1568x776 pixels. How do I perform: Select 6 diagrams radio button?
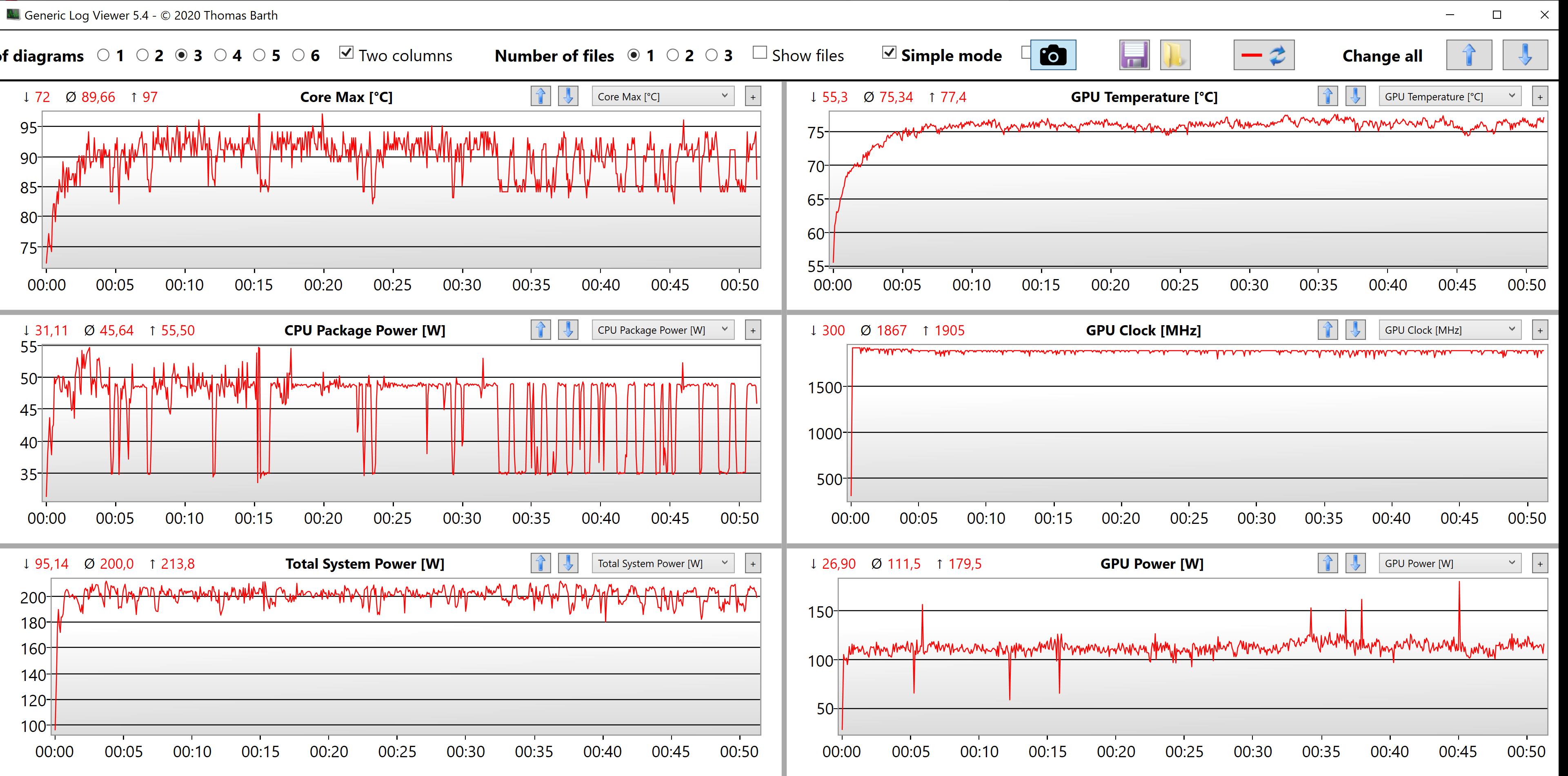coord(298,55)
